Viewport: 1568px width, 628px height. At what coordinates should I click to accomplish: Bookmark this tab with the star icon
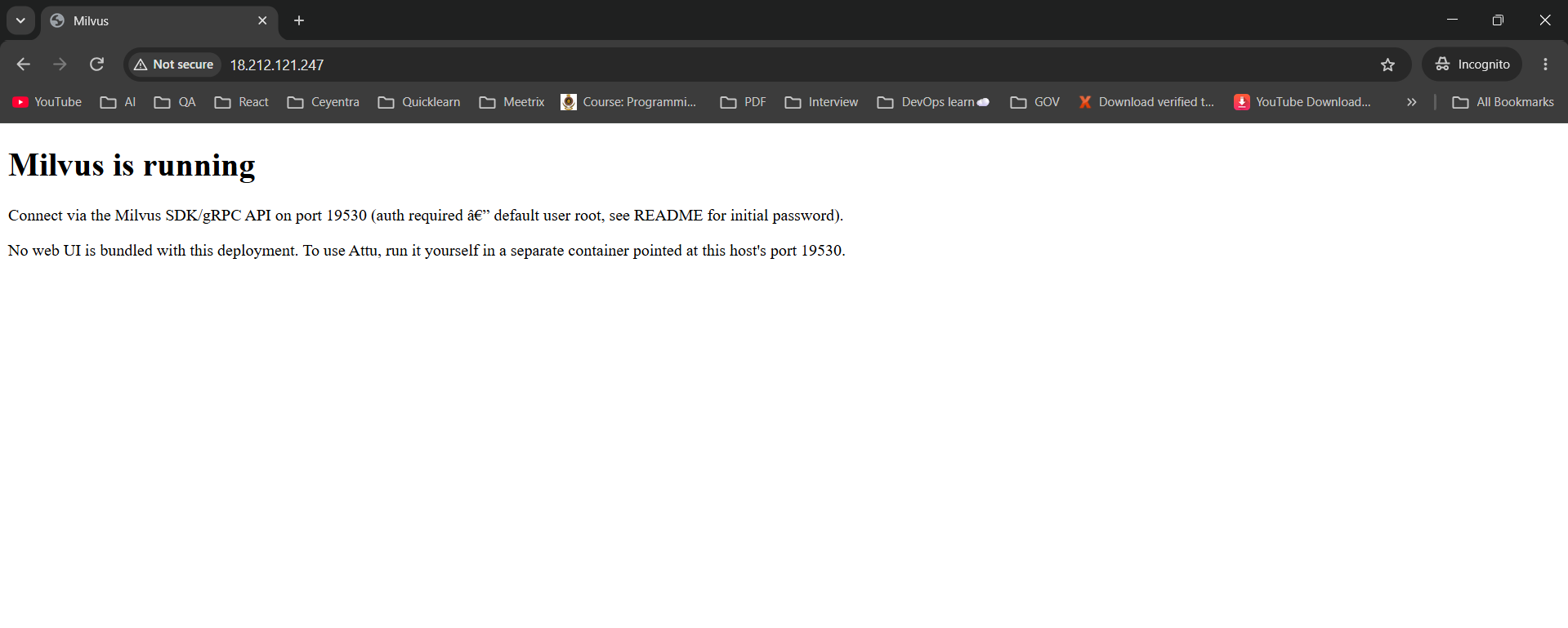tap(1387, 65)
